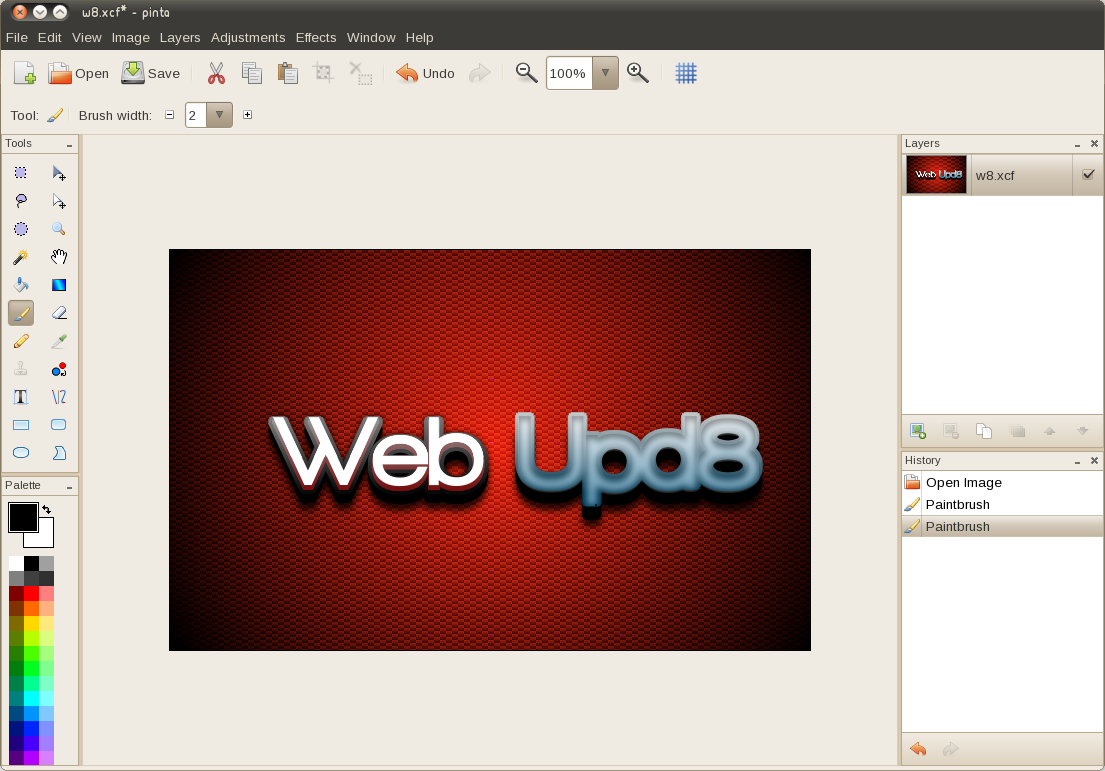The image size is (1105, 771).
Task: Minimize the Layers panel
Action: [x=1078, y=144]
